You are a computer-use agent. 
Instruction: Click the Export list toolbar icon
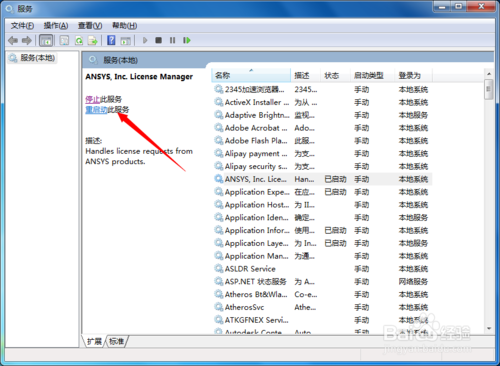[x=92, y=40]
